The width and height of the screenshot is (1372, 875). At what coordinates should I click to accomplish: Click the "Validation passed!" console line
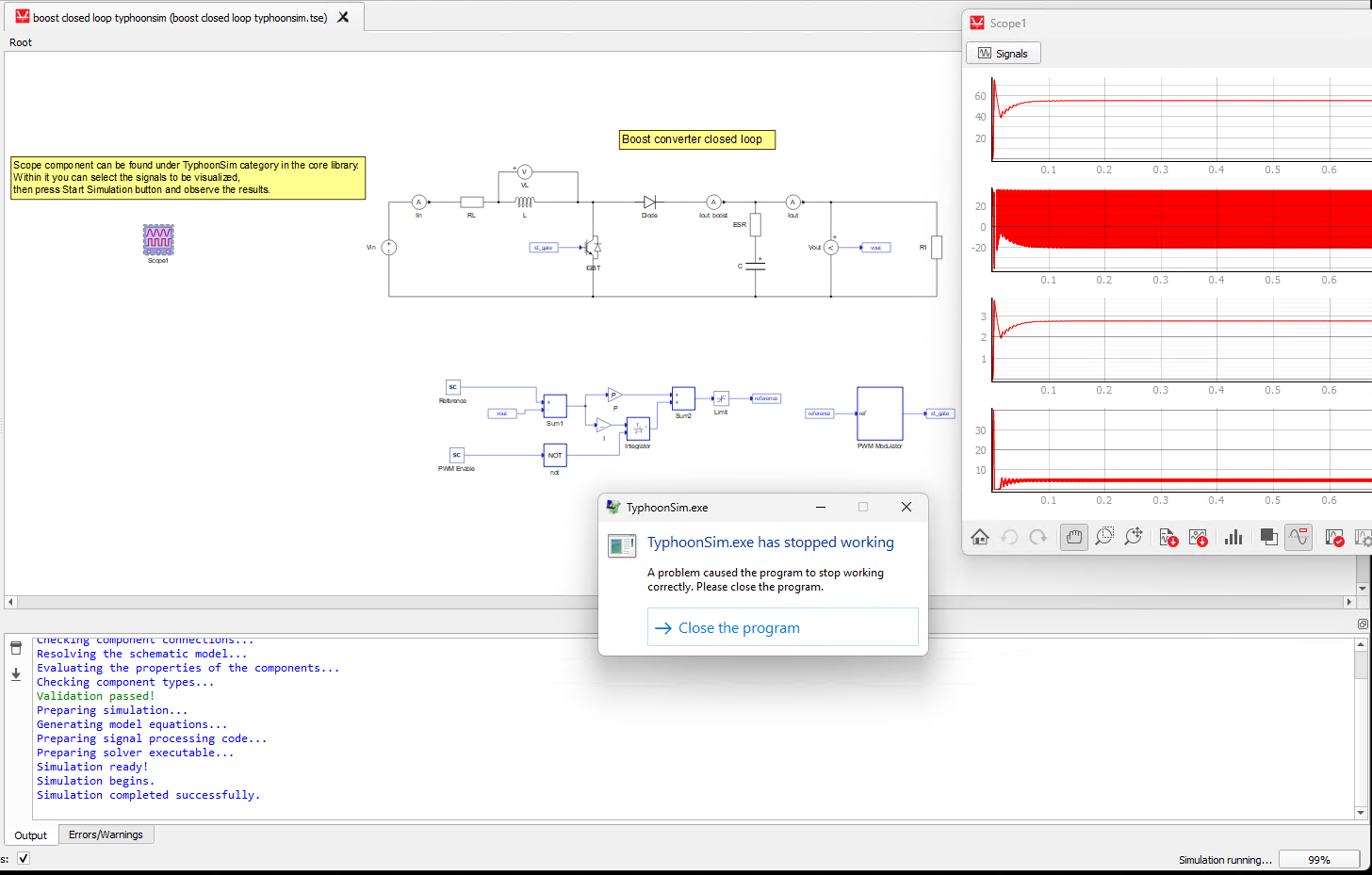pyautogui.click(x=95, y=696)
